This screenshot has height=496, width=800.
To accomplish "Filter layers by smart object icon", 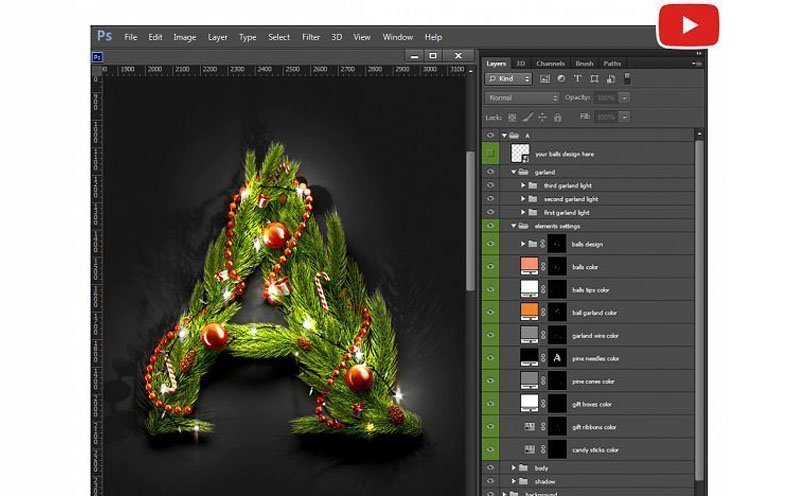I will 611,79.
